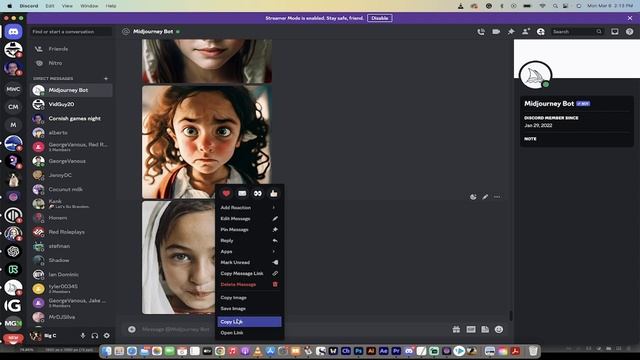This screenshot has height=360, width=640.
Task: Choose Edit Message in context menu
Action: 249,219
